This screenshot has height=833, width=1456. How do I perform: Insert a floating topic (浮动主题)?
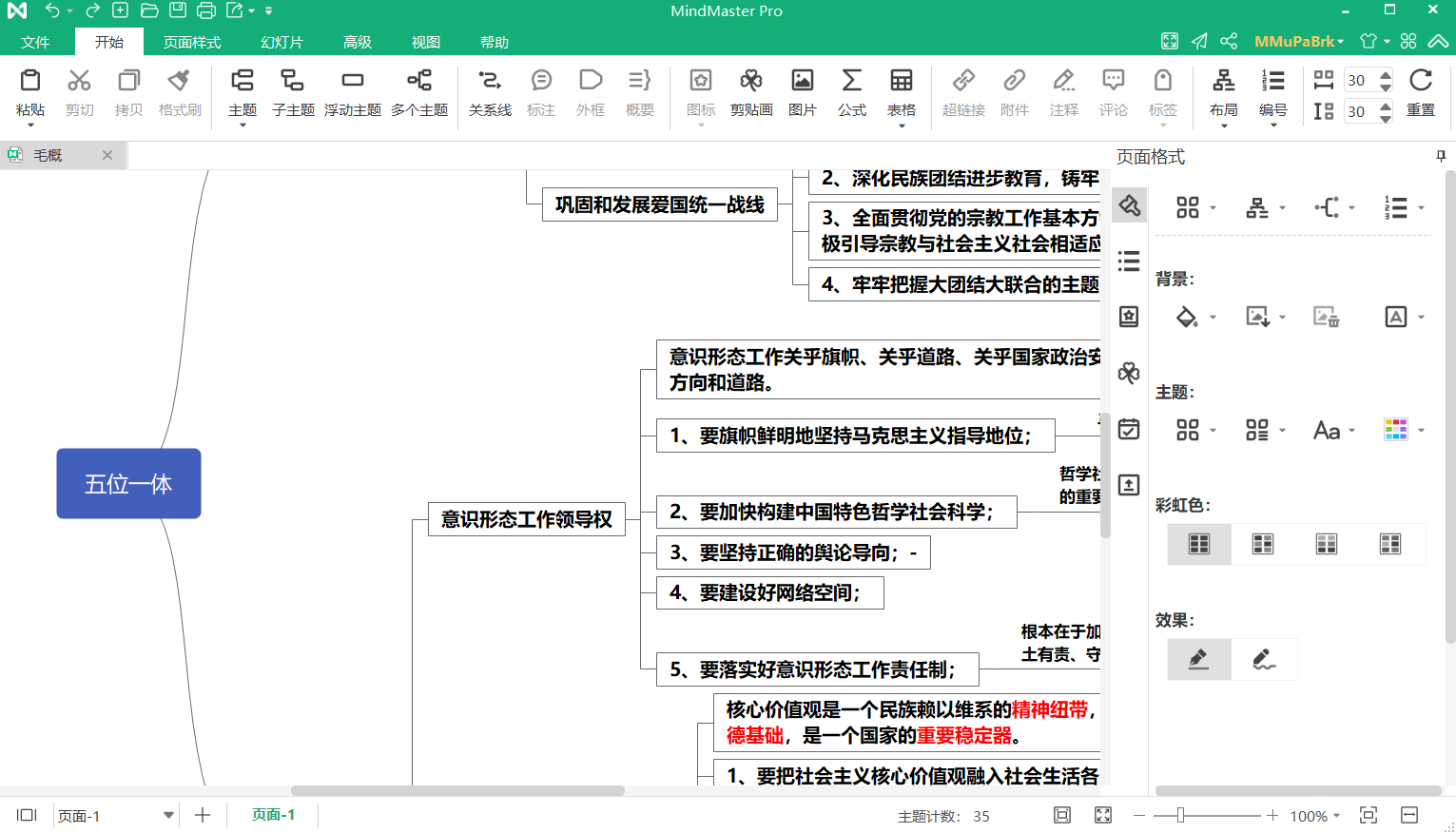point(352,81)
